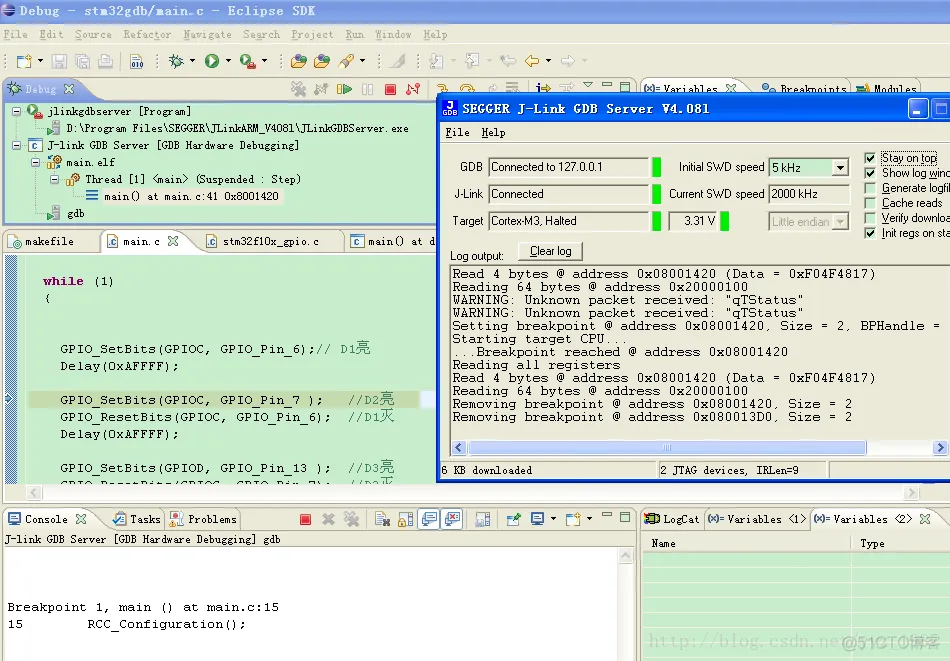
Task: Click Resume in the Debug view
Action: 344,89
